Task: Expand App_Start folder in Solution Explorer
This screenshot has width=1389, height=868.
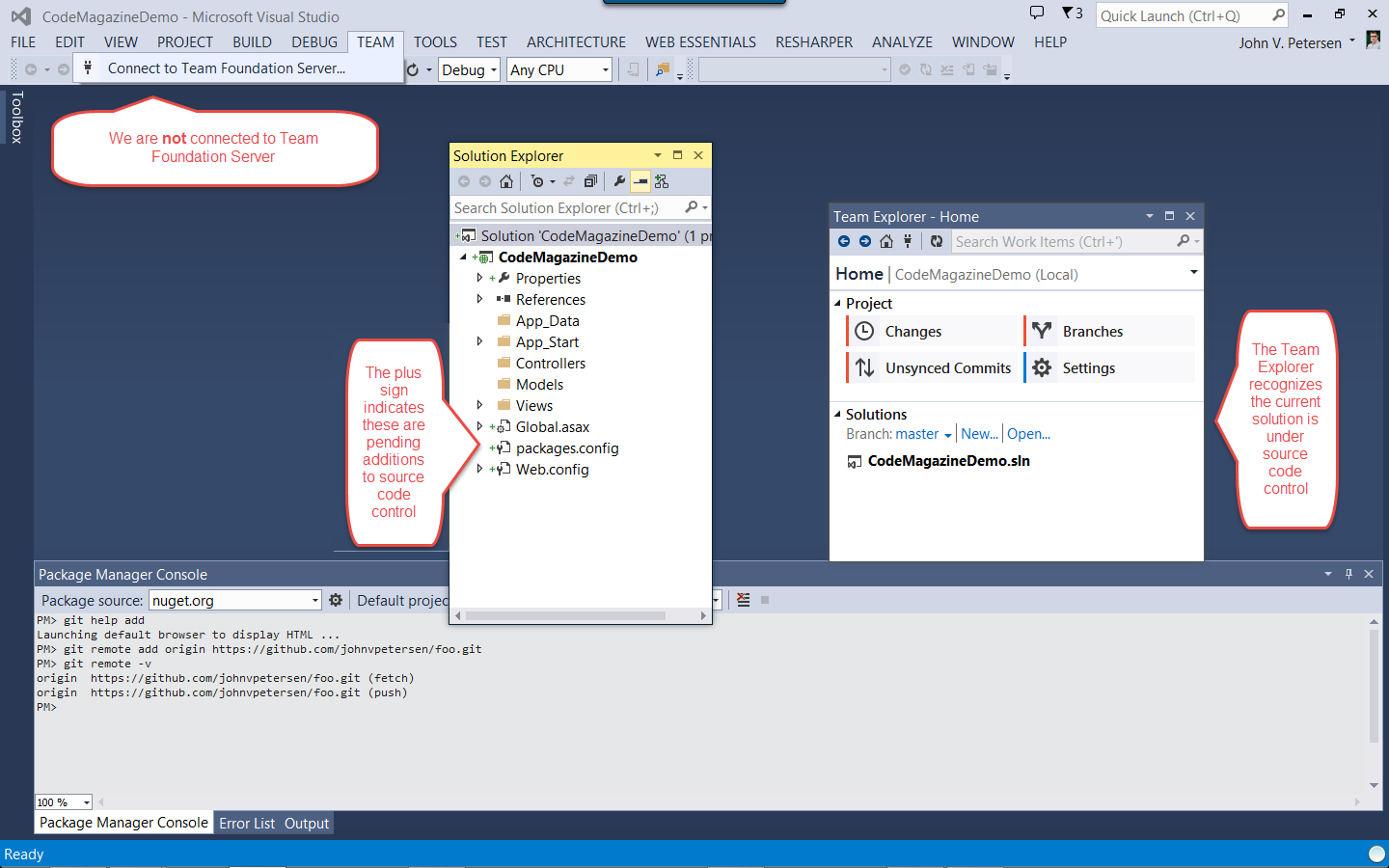Action: click(x=479, y=341)
